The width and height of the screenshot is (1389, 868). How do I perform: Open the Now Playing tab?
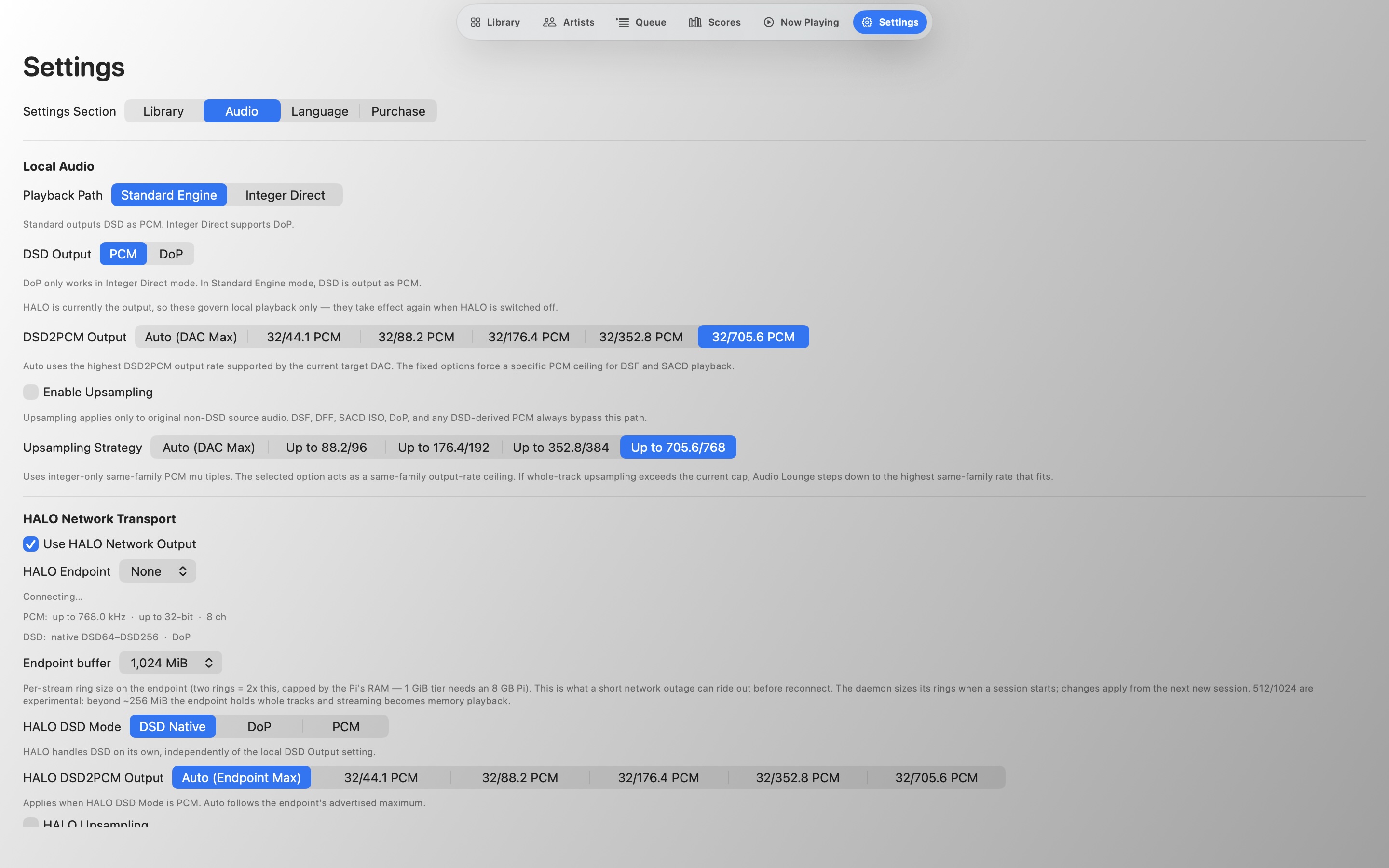pyautogui.click(x=801, y=22)
